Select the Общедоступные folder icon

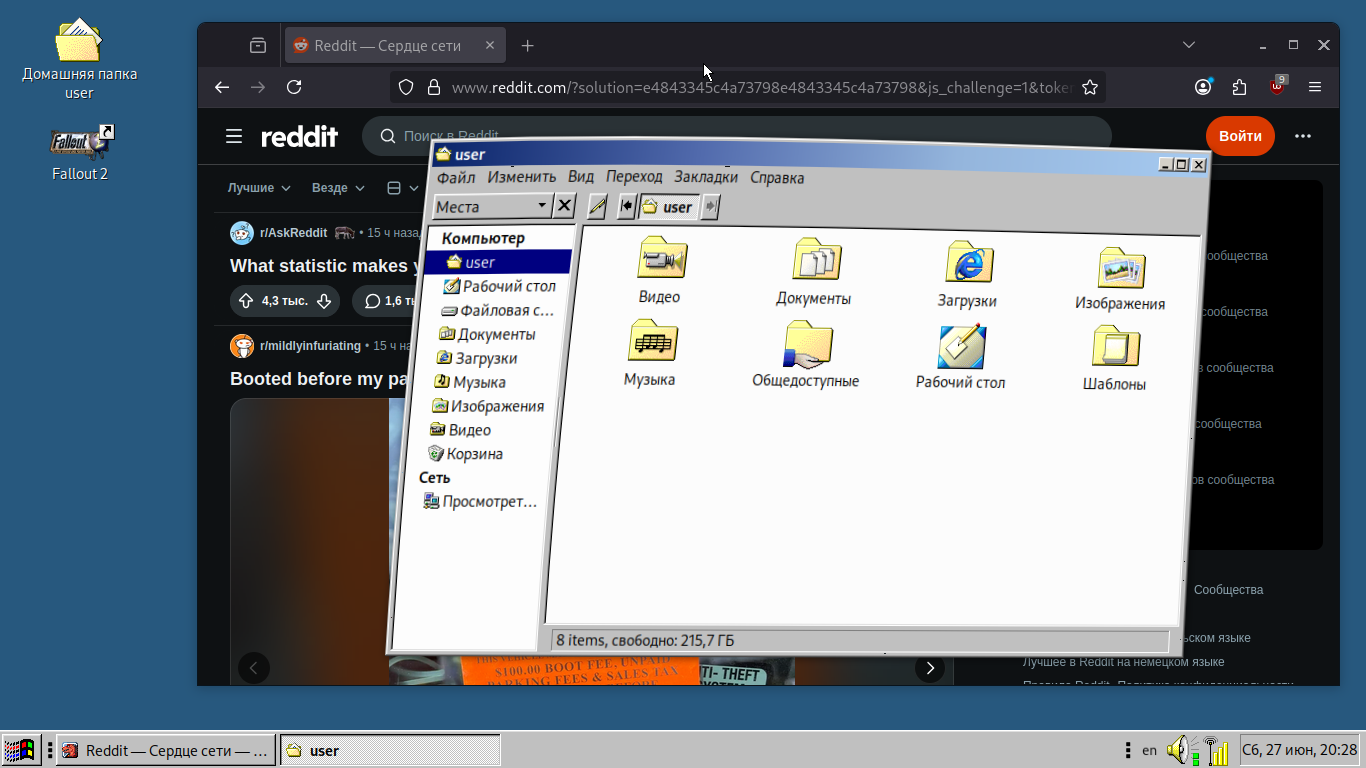[806, 354]
